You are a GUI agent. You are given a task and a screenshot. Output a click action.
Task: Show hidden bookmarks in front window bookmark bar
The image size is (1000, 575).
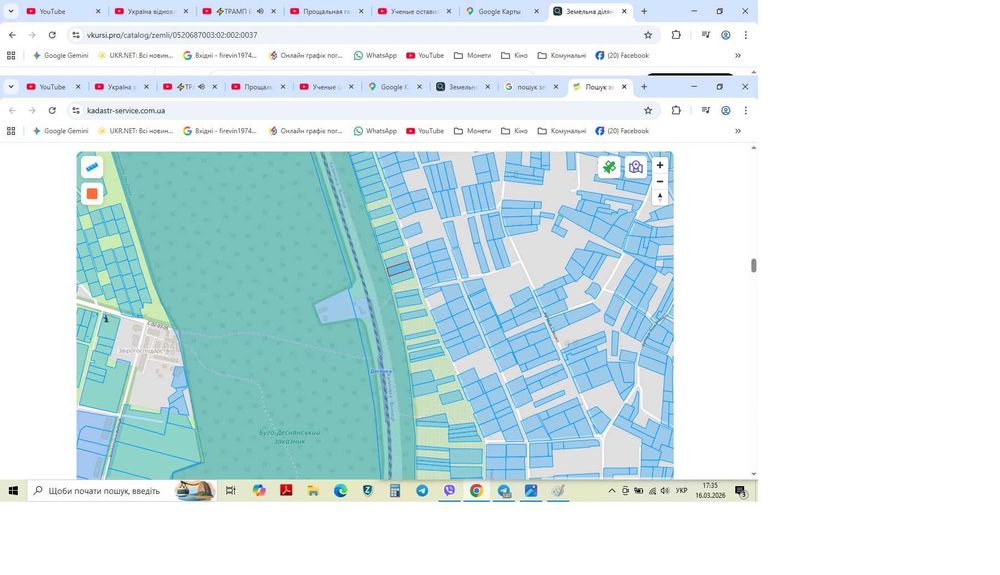(738, 131)
